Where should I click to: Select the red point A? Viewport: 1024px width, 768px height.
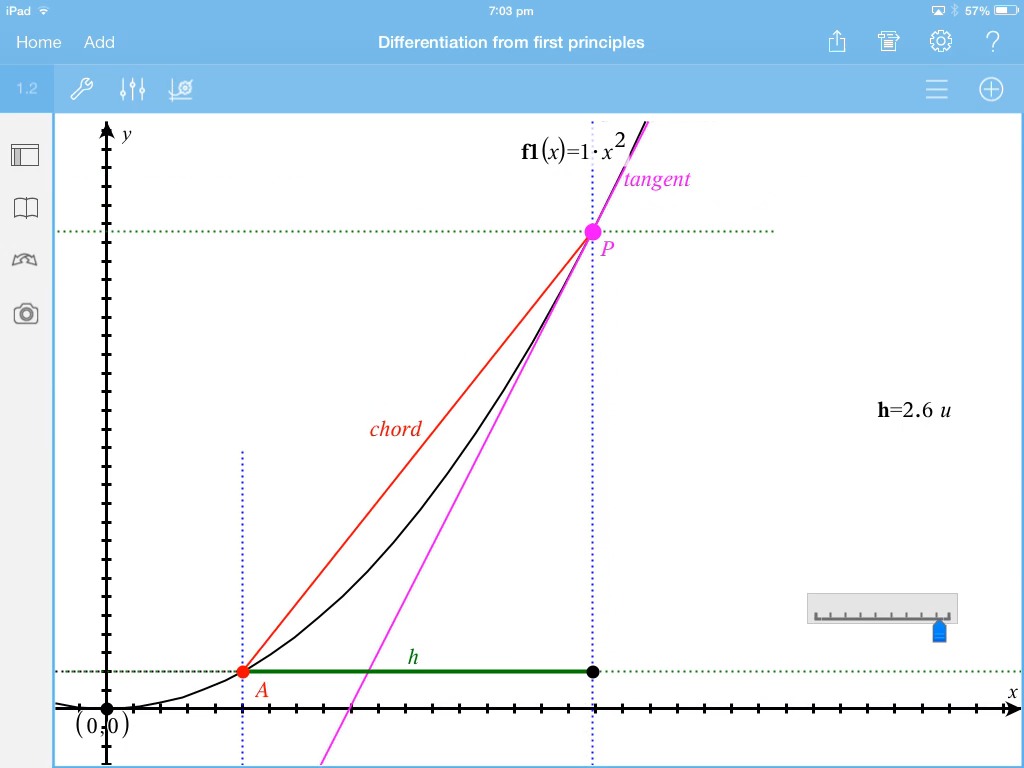click(243, 672)
